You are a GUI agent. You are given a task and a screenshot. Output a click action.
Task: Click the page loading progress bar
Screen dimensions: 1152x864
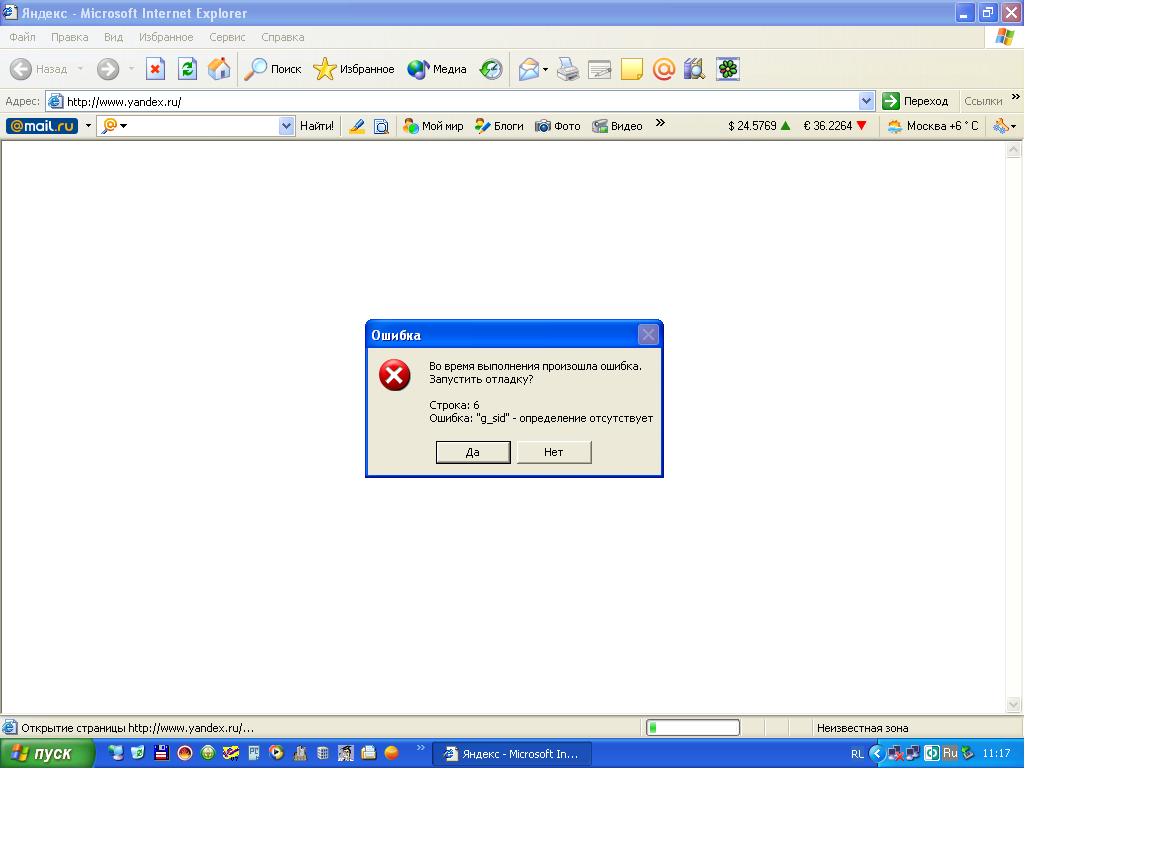tap(693, 728)
